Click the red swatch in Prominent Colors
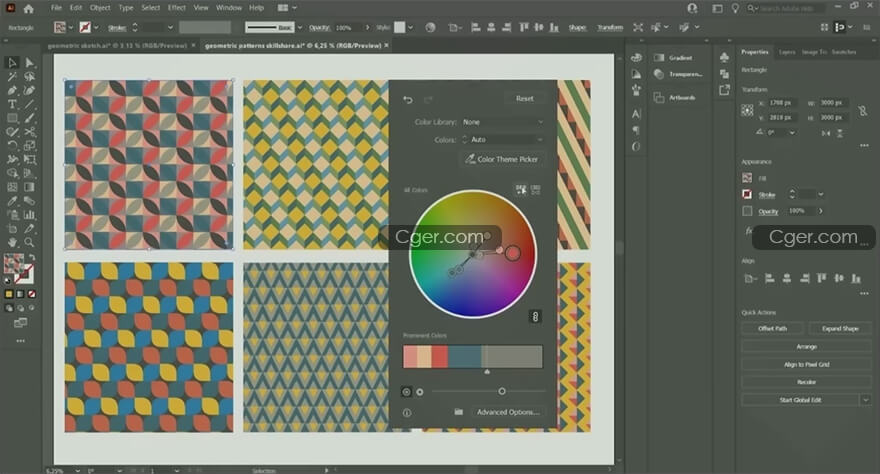Viewport: 880px width, 474px height. coord(440,357)
